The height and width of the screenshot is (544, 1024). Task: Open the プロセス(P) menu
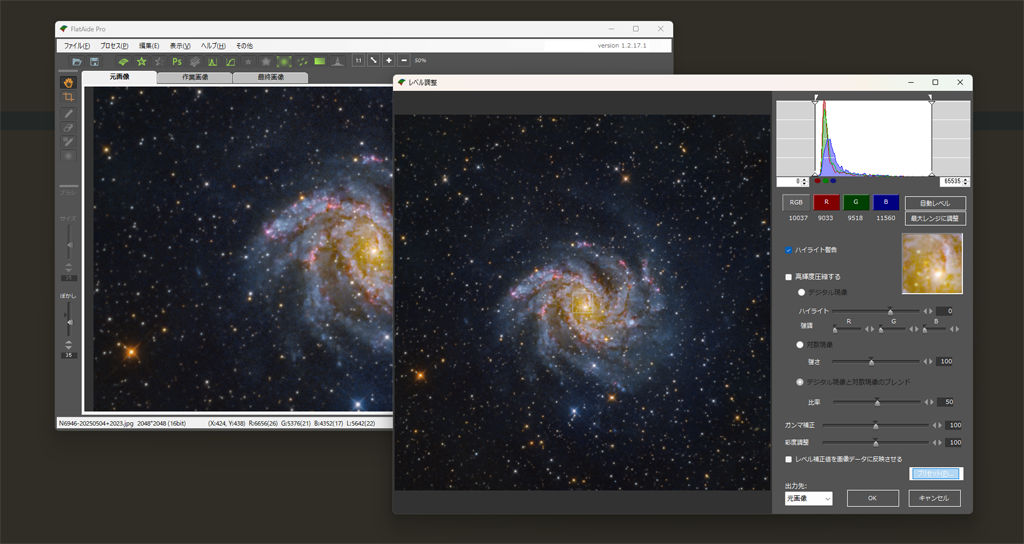point(114,46)
